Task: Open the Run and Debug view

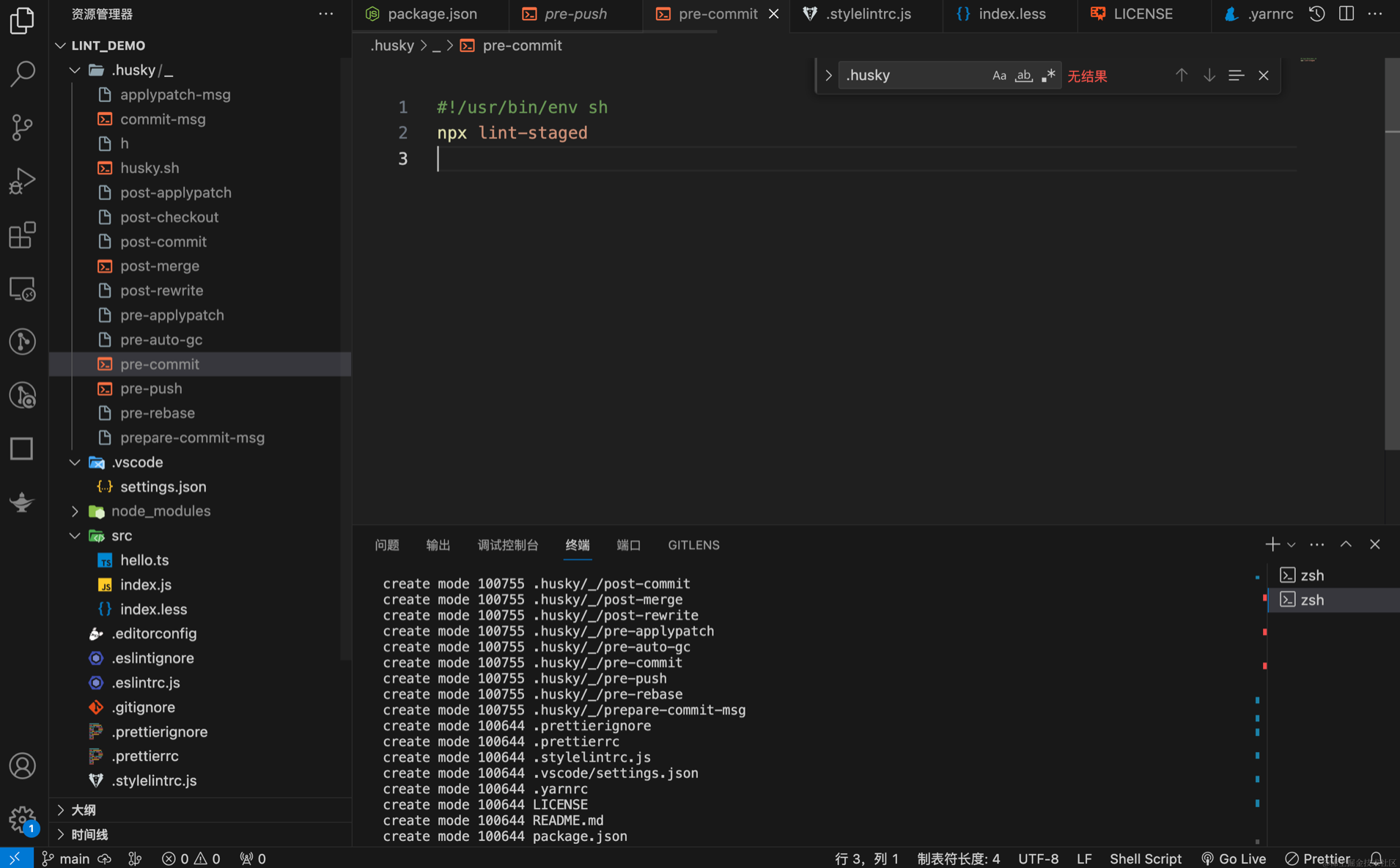Action: pyautogui.click(x=22, y=181)
